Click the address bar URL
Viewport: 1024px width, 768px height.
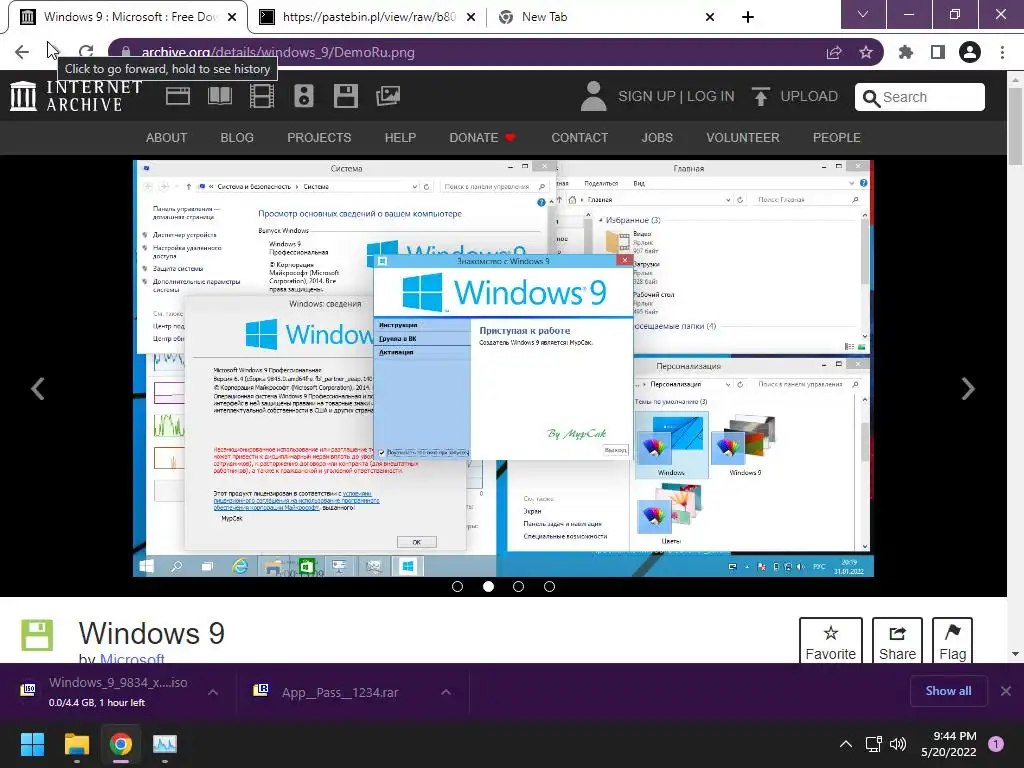(x=278, y=52)
